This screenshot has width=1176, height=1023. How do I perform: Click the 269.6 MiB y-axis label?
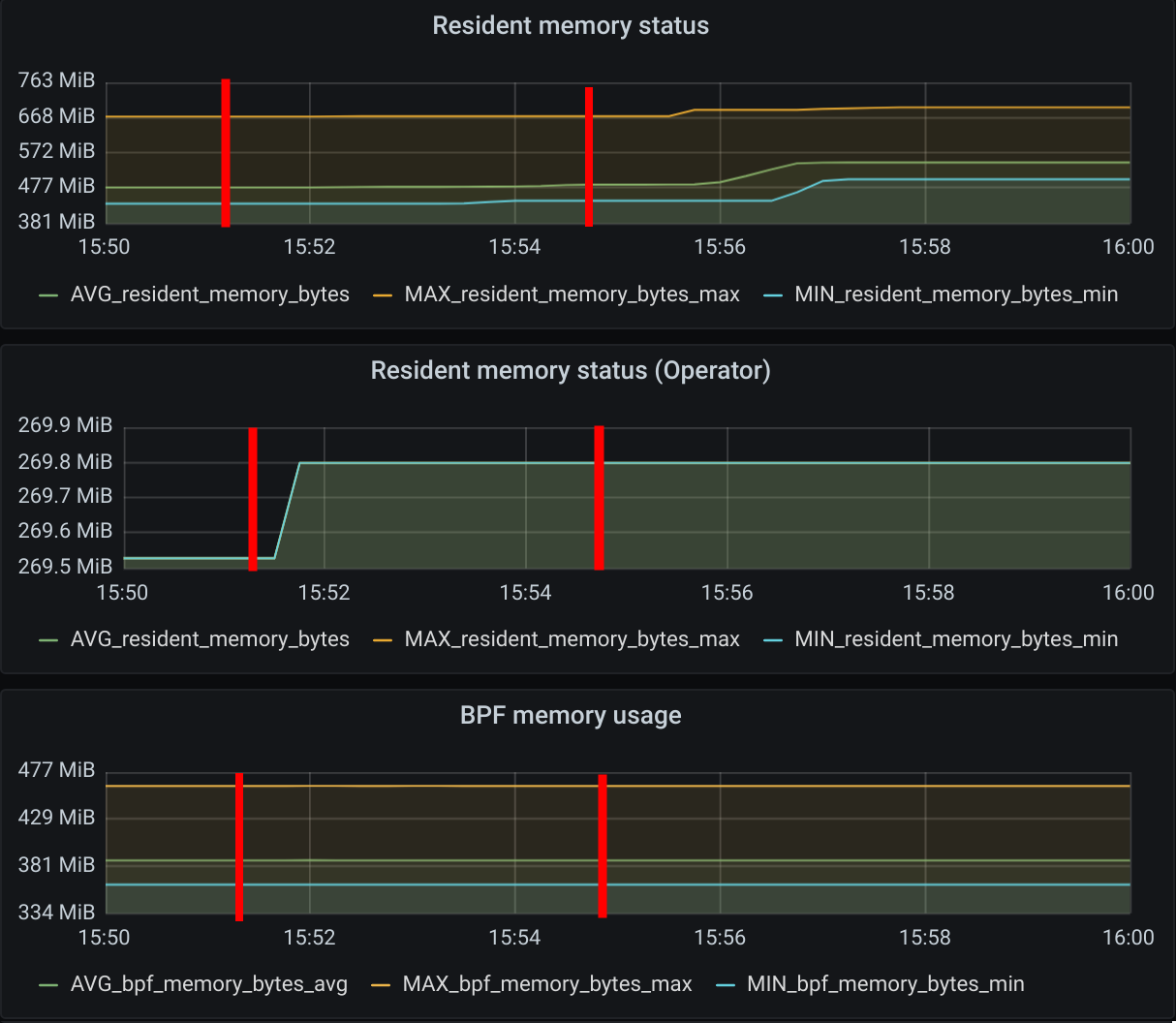(66, 531)
